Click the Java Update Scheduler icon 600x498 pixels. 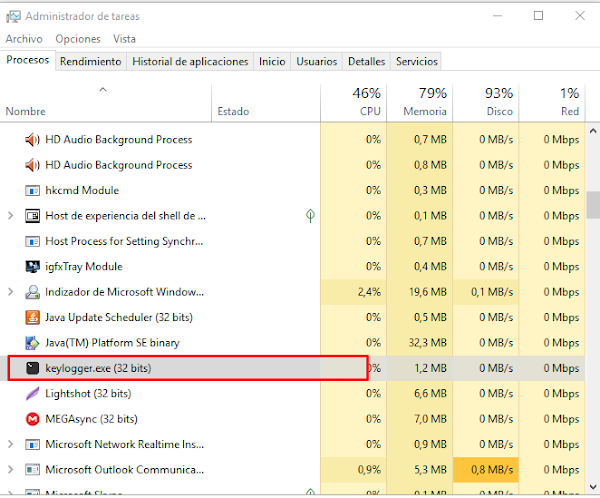point(33,317)
